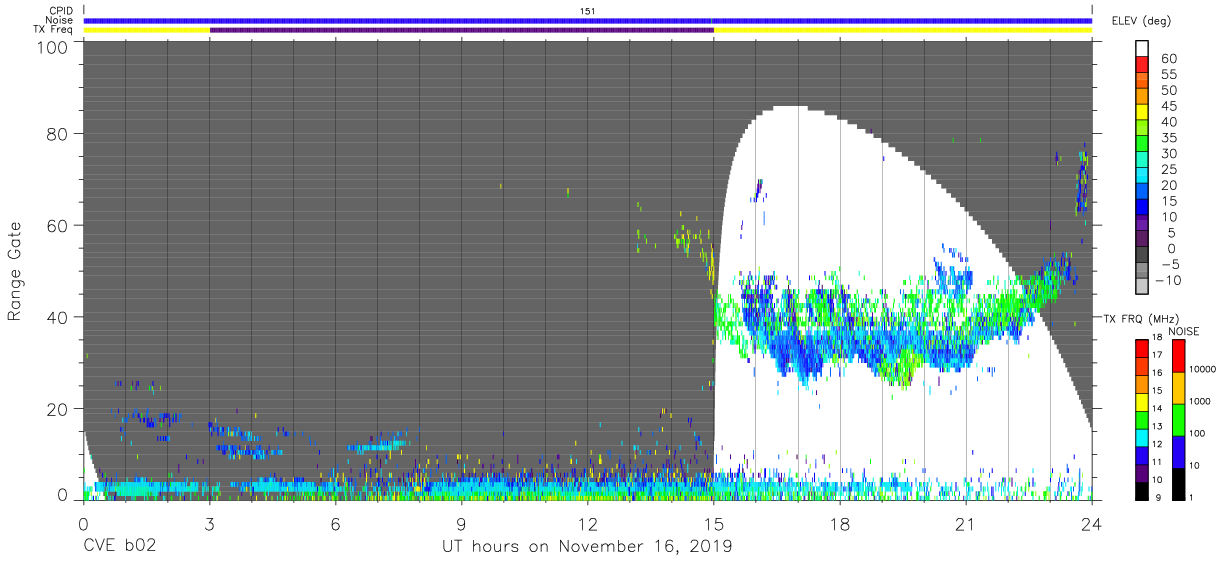Screen dimensions: 1228x567
Task: Click the TX FRQ (MHz) colorbar title
Action: (x=1144, y=319)
